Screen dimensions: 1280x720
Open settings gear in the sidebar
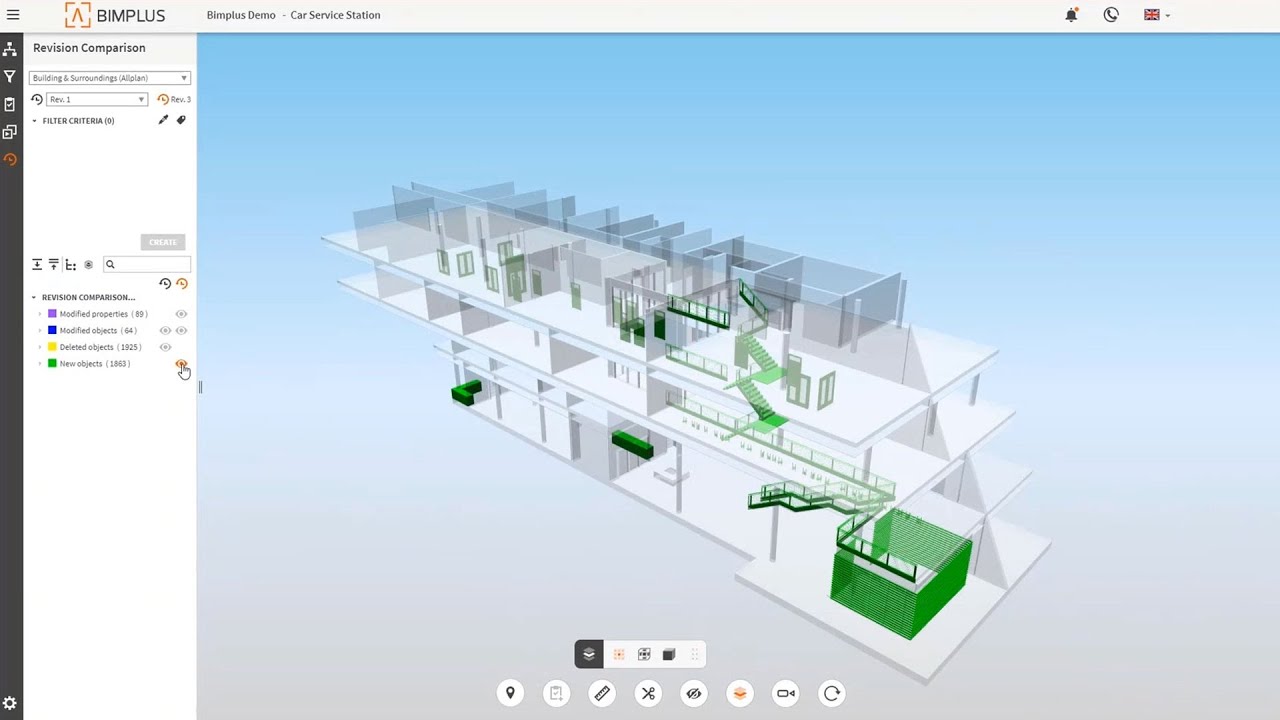(x=10, y=704)
